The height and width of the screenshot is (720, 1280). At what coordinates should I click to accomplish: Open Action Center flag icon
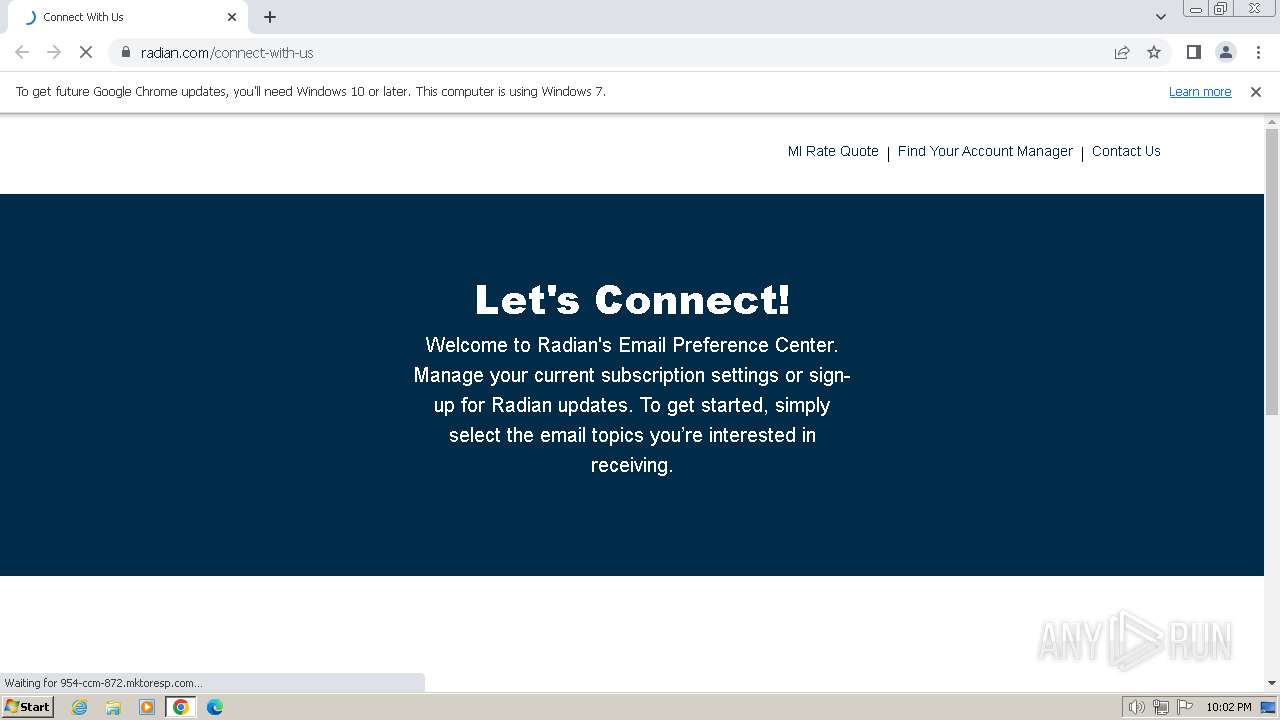click(x=1185, y=707)
